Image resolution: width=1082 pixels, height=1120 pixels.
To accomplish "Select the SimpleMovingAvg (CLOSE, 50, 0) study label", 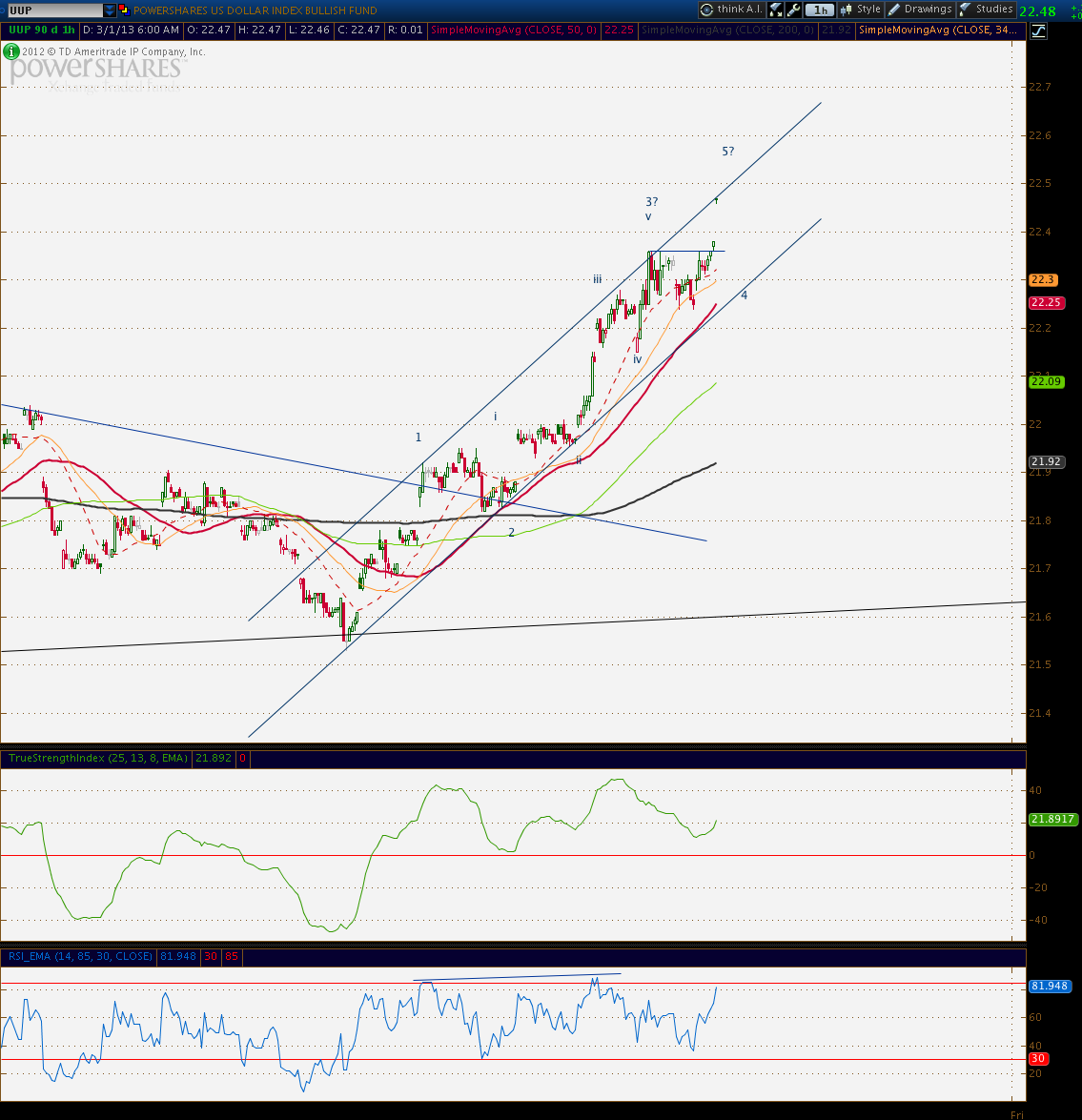I will coord(514,30).
